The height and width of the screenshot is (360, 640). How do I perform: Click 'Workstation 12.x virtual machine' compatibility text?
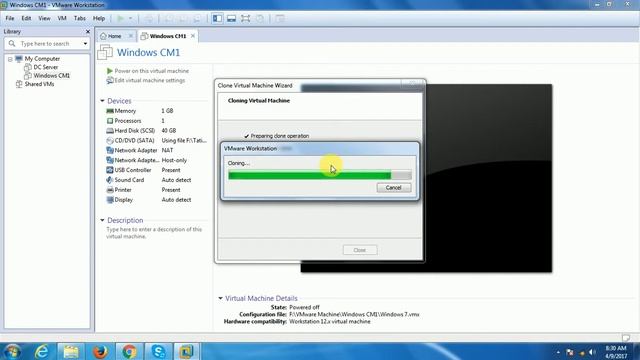(x=330, y=322)
